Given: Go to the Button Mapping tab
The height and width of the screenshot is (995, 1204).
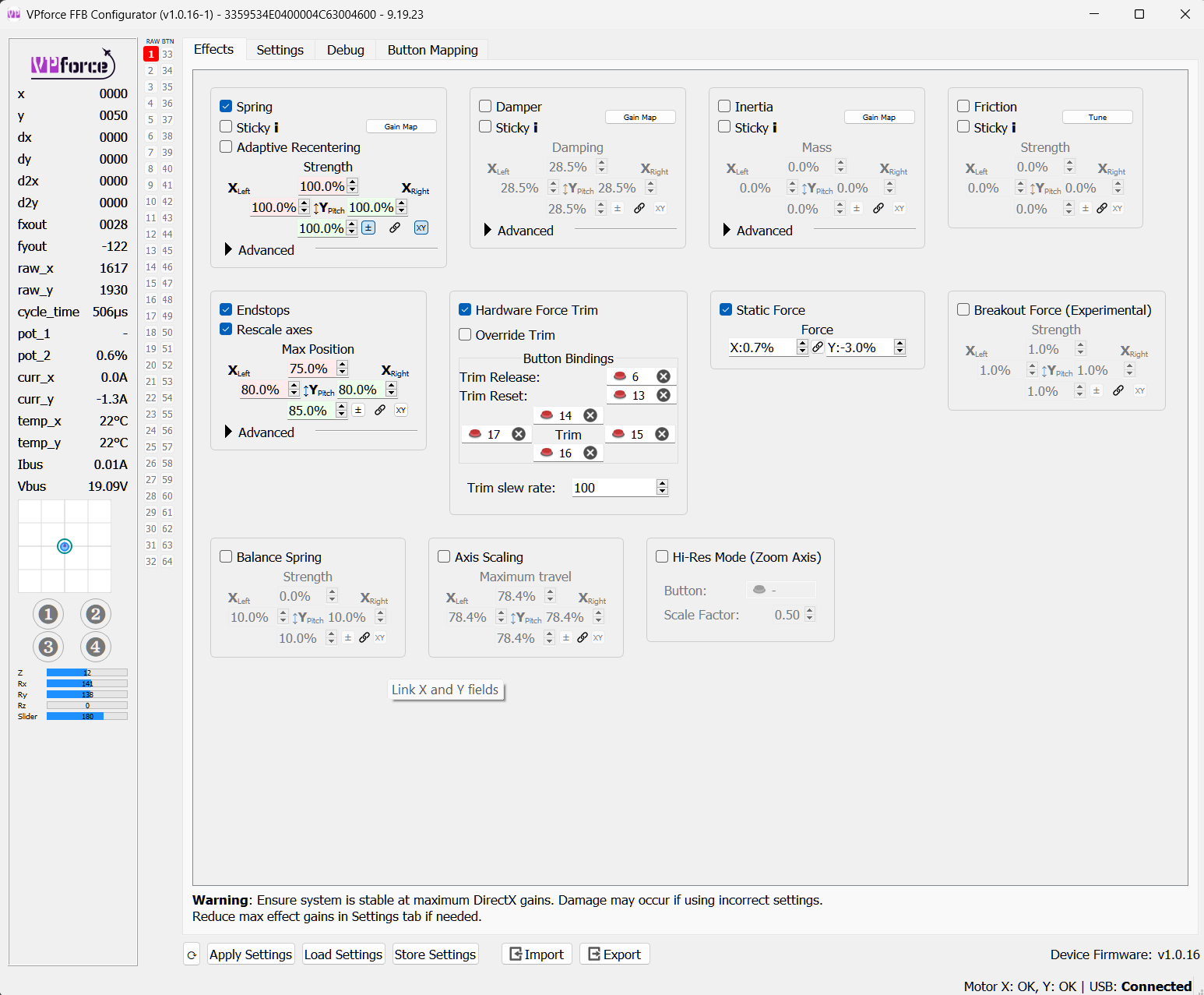Looking at the screenshot, I should pos(433,50).
